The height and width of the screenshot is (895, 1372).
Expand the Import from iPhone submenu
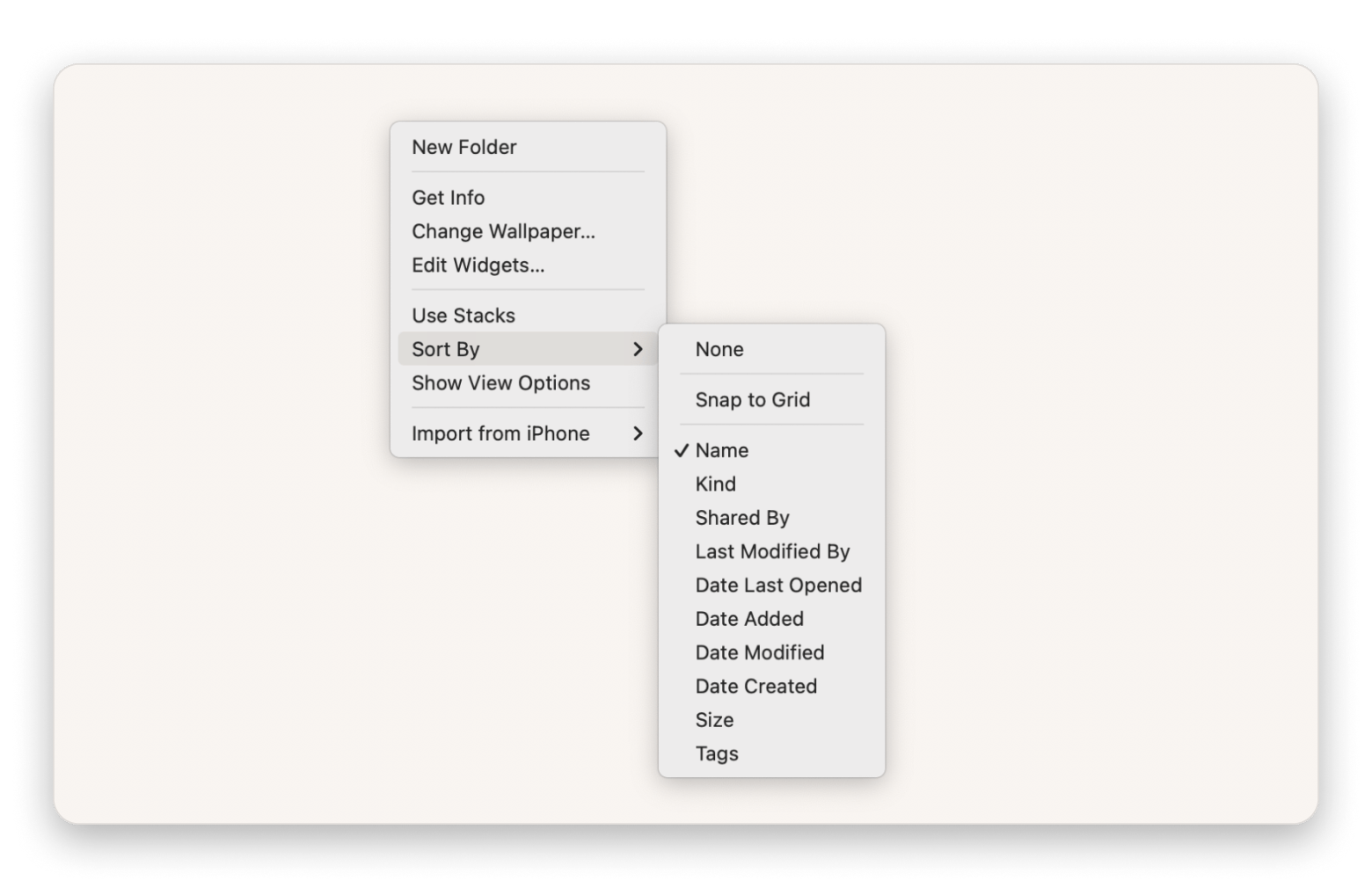coord(500,433)
